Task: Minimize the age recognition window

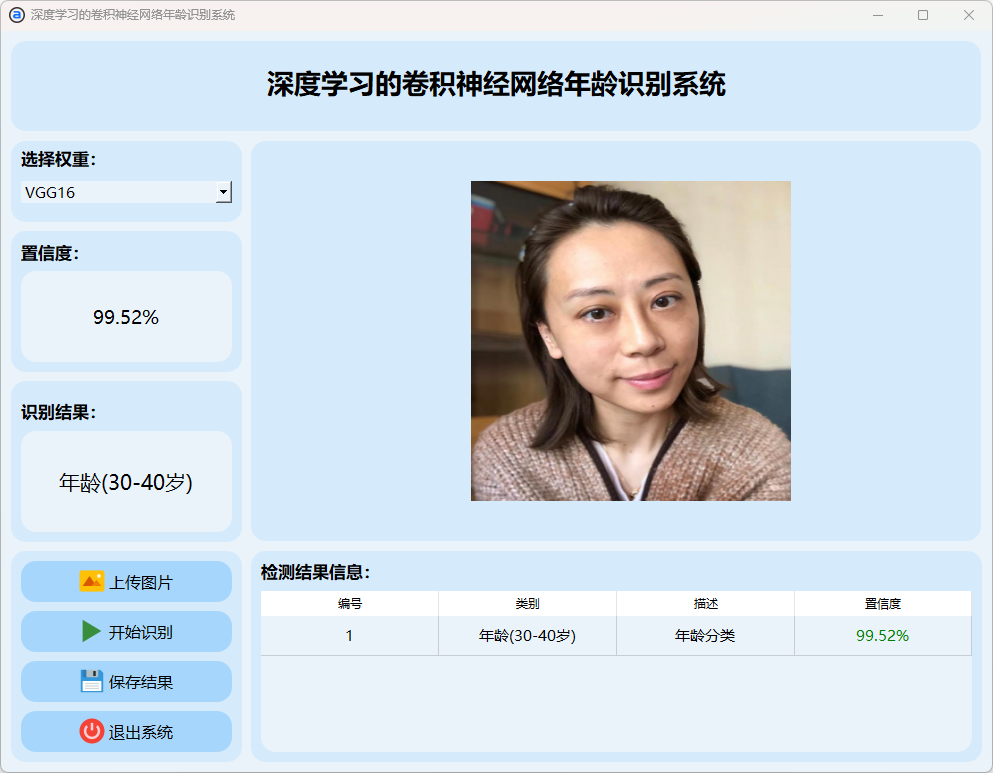Action: 877,15
